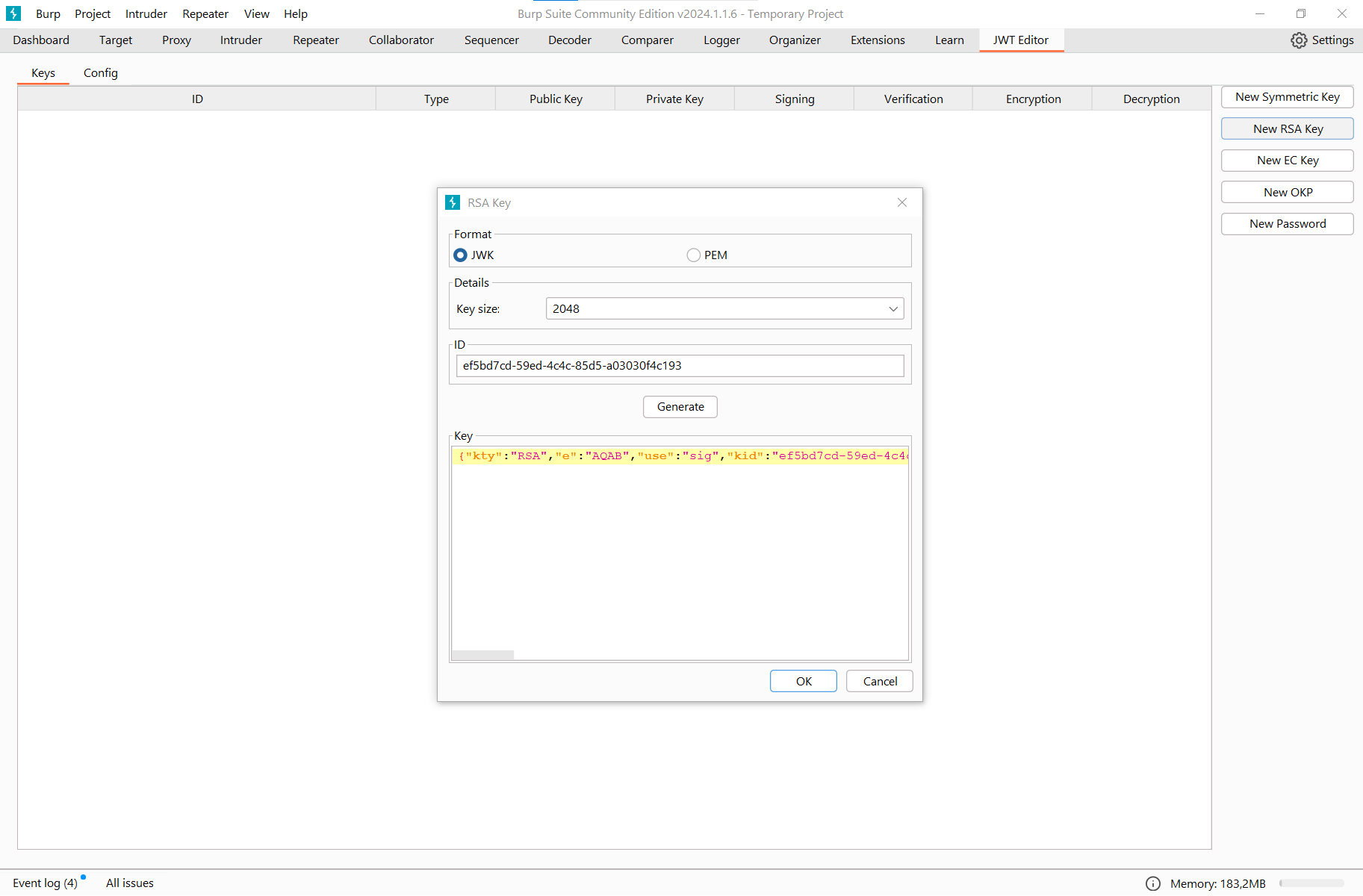1363x896 pixels.
Task: Select the JWK format radio button
Action: click(x=461, y=255)
